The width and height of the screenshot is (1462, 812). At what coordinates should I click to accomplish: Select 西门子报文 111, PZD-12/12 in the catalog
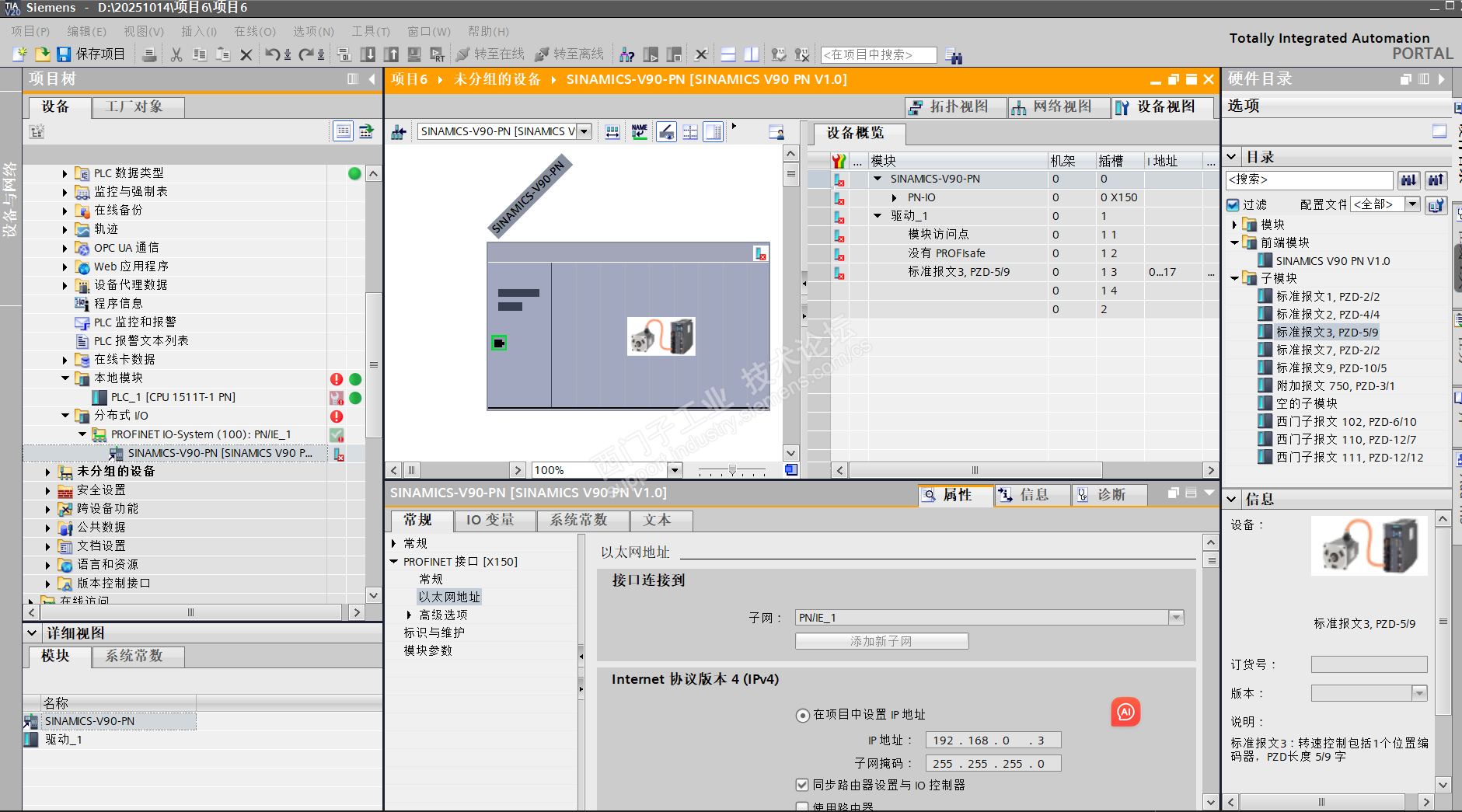[1349, 458]
